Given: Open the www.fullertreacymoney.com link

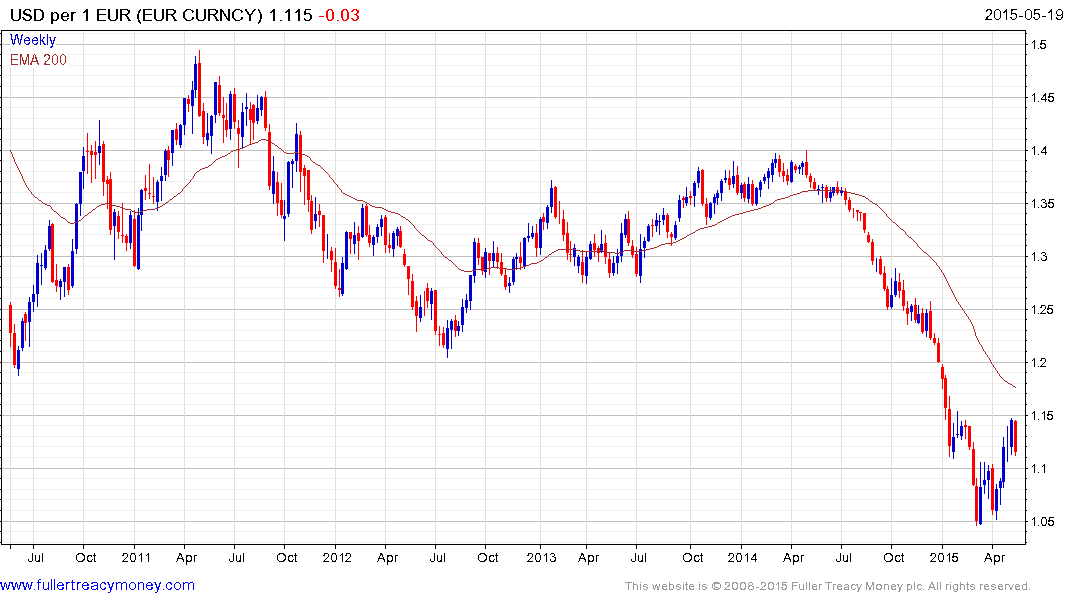Looking at the screenshot, I should [97, 585].
